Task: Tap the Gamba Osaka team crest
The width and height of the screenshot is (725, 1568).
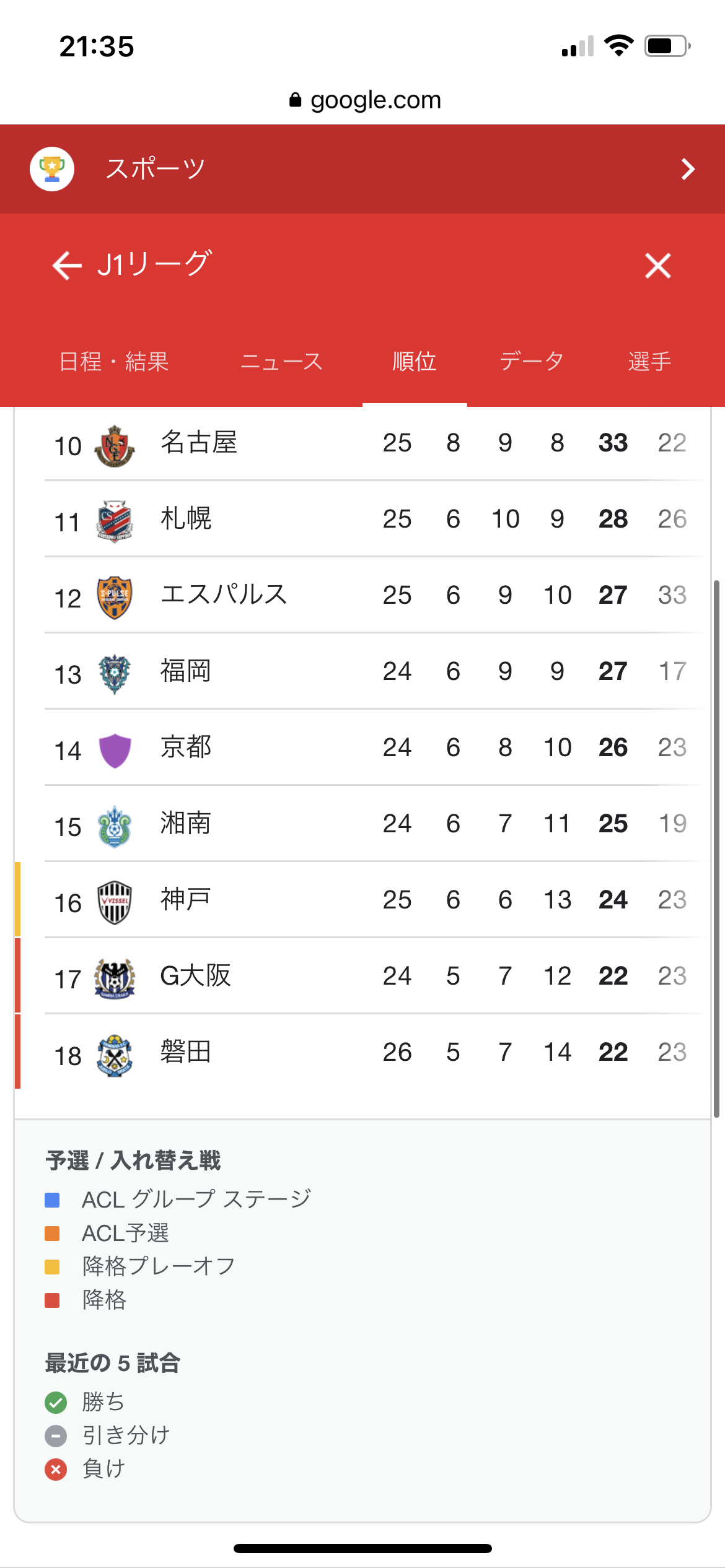Action: [115, 978]
